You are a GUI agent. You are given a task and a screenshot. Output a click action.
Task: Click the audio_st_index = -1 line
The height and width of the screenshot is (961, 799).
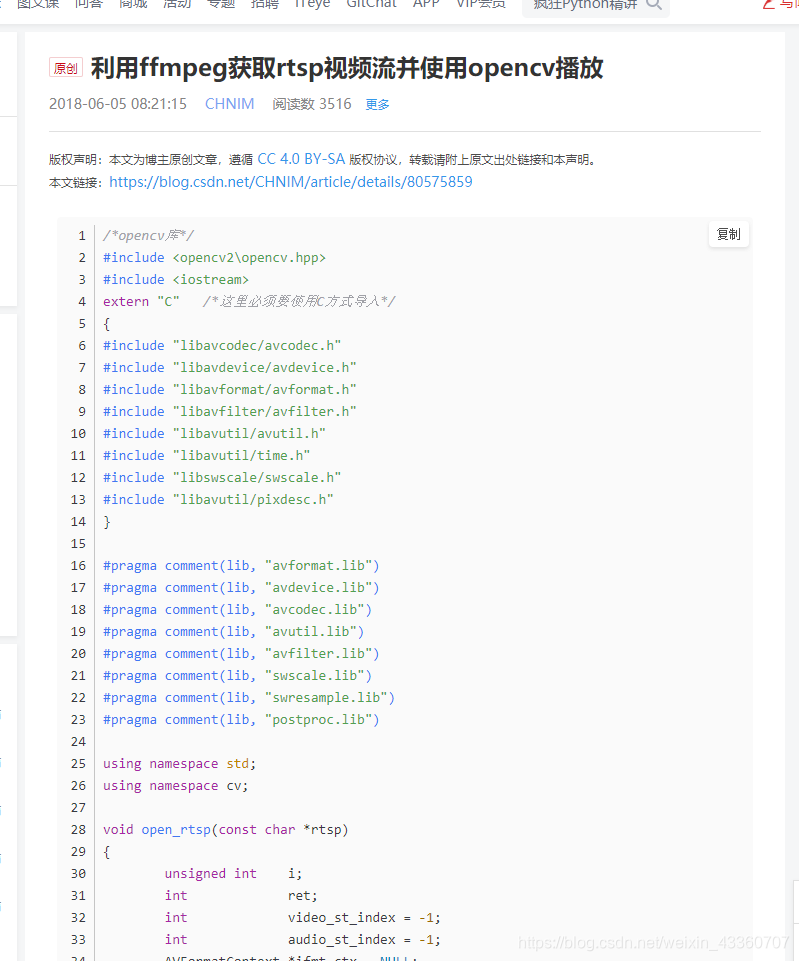[x=303, y=940]
